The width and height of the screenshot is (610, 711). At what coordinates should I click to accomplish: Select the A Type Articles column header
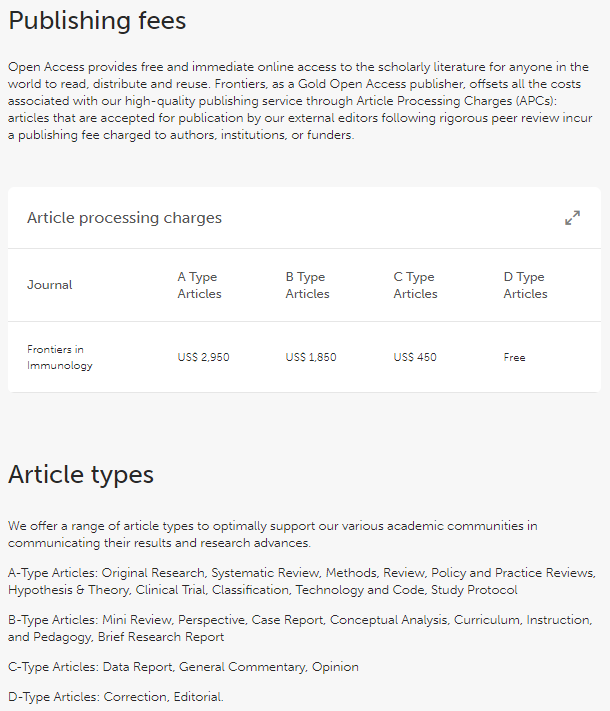pyautogui.click(x=200, y=285)
